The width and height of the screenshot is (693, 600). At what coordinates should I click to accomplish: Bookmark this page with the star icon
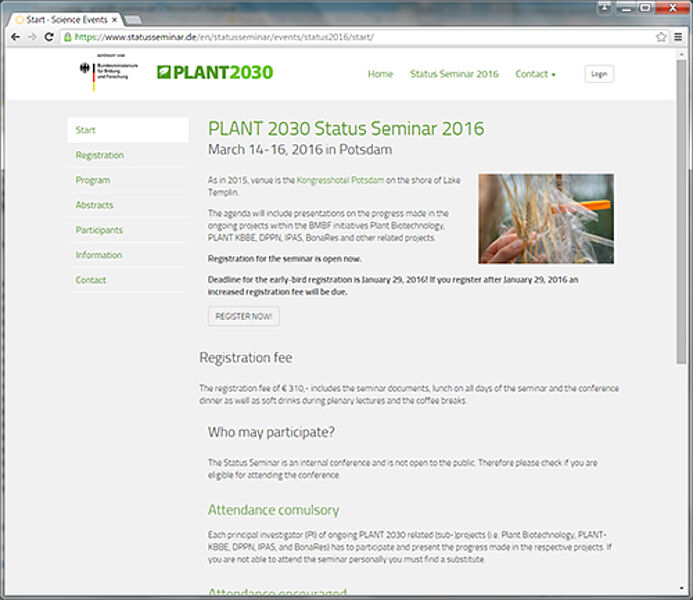pyautogui.click(x=661, y=37)
